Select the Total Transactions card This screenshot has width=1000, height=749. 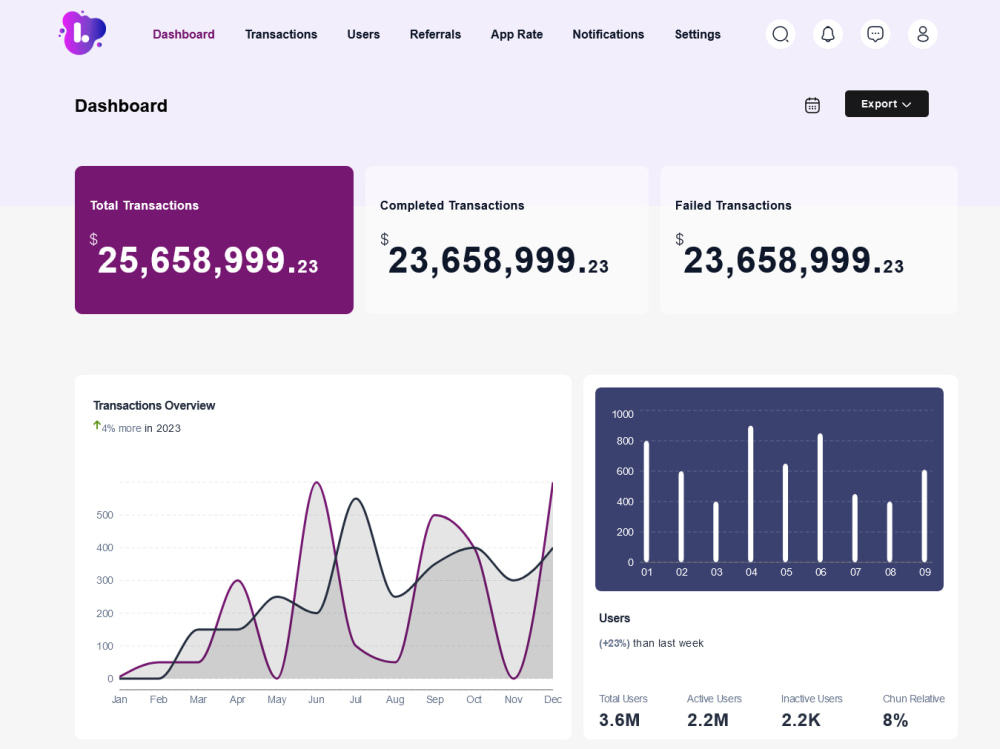click(214, 240)
